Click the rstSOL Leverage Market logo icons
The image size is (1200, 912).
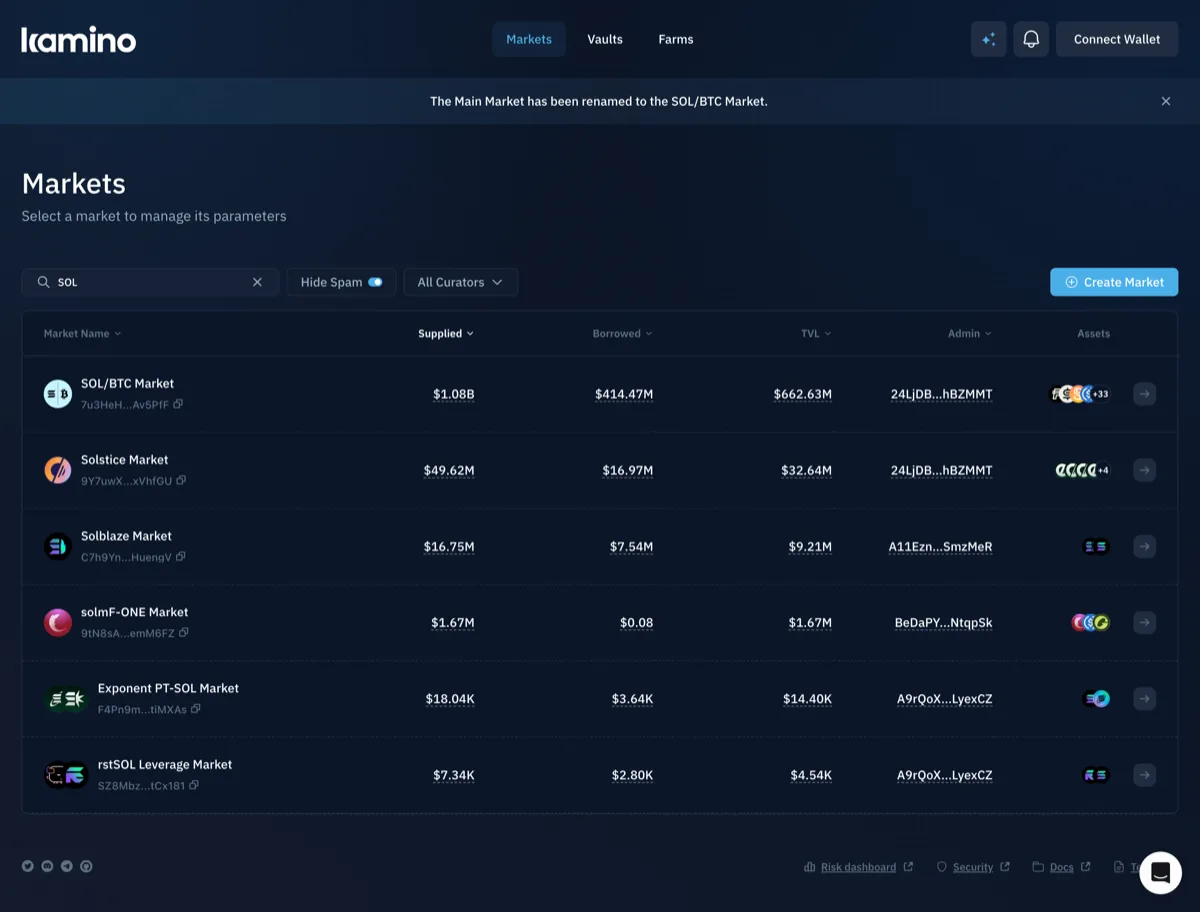[x=66, y=774]
